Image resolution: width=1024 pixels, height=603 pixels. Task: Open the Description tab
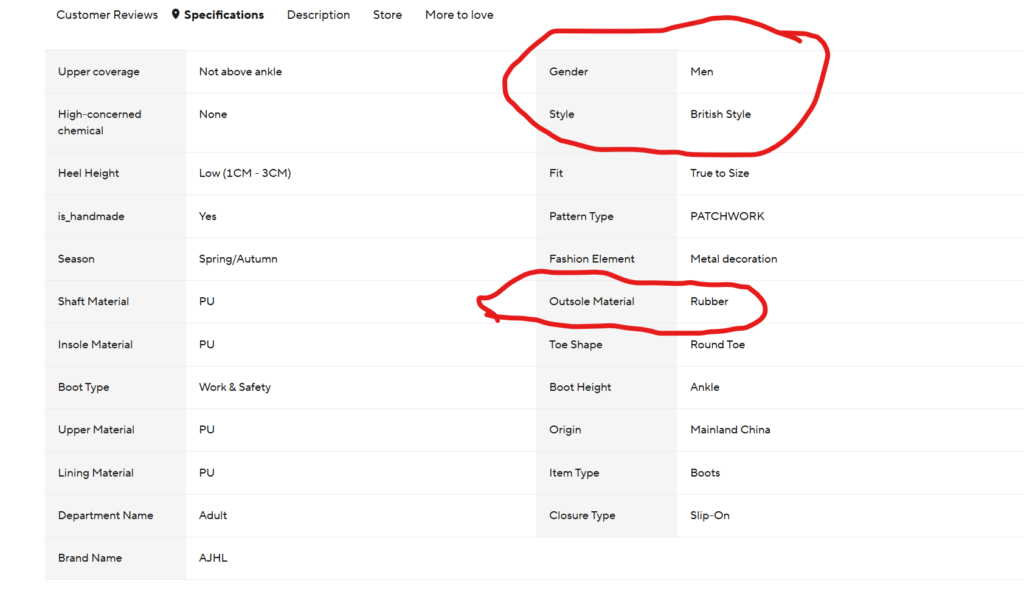(x=318, y=15)
